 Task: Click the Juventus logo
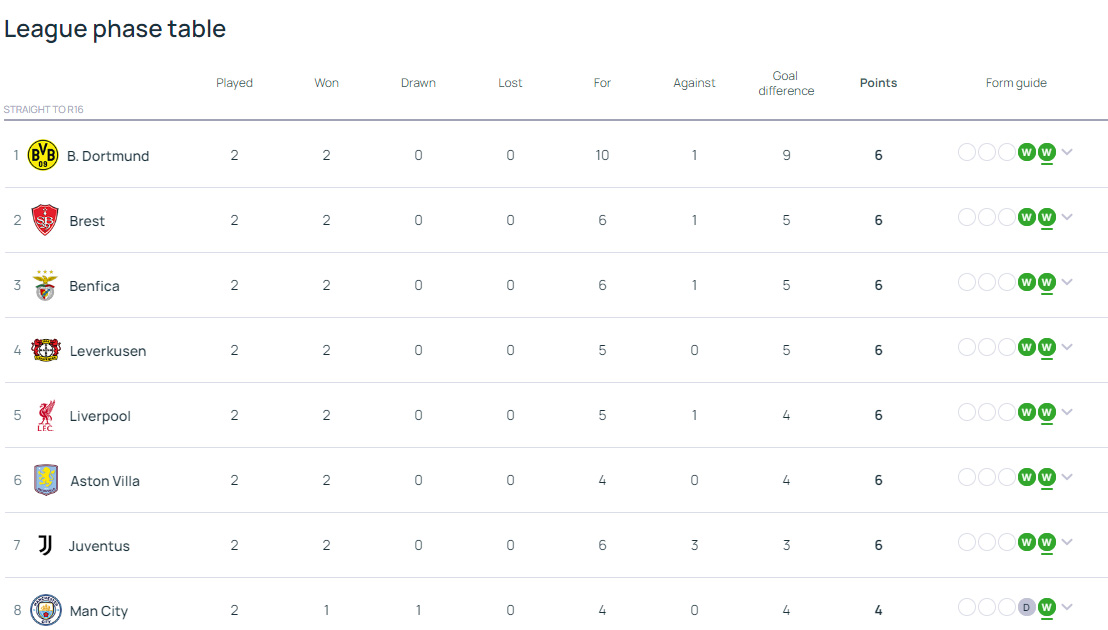(45, 545)
